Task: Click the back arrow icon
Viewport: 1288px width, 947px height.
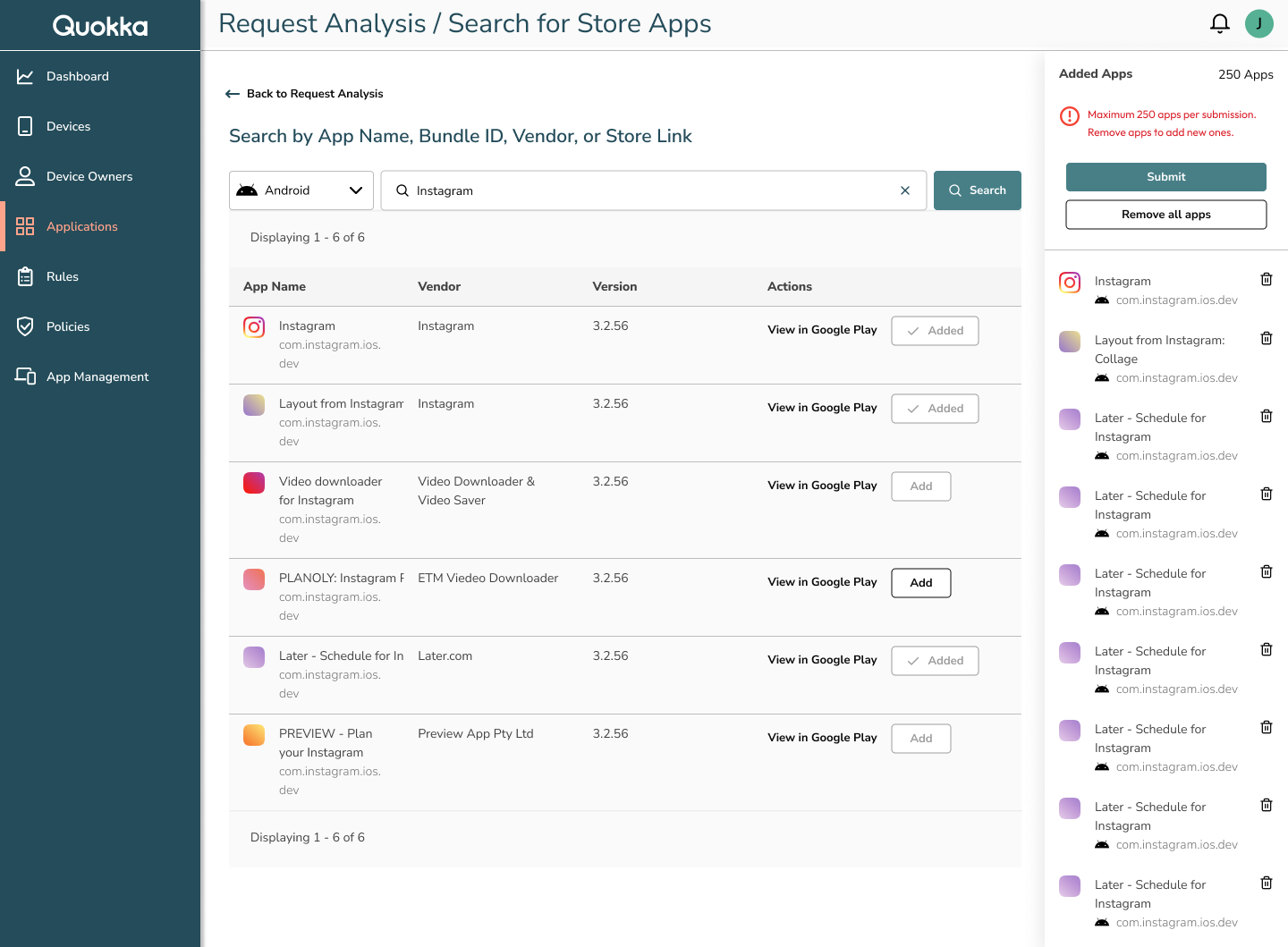Action: click(233, 94)
